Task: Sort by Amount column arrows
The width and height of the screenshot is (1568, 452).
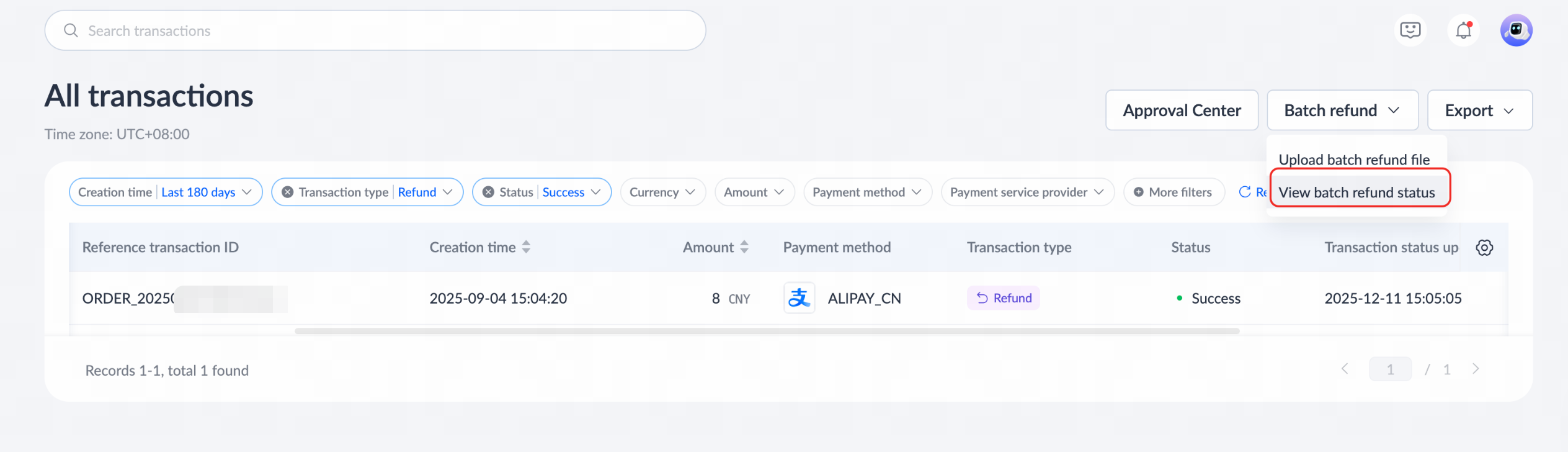Action: click(x=744, y=247)
